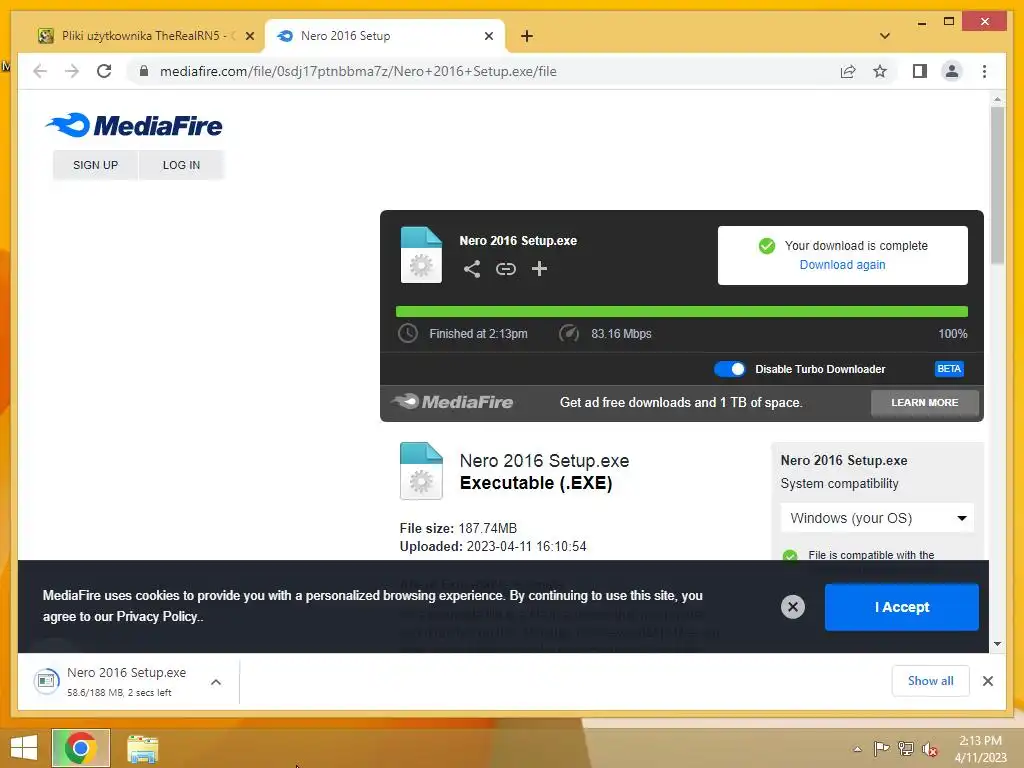Click the Download again link

pos(842,264)
